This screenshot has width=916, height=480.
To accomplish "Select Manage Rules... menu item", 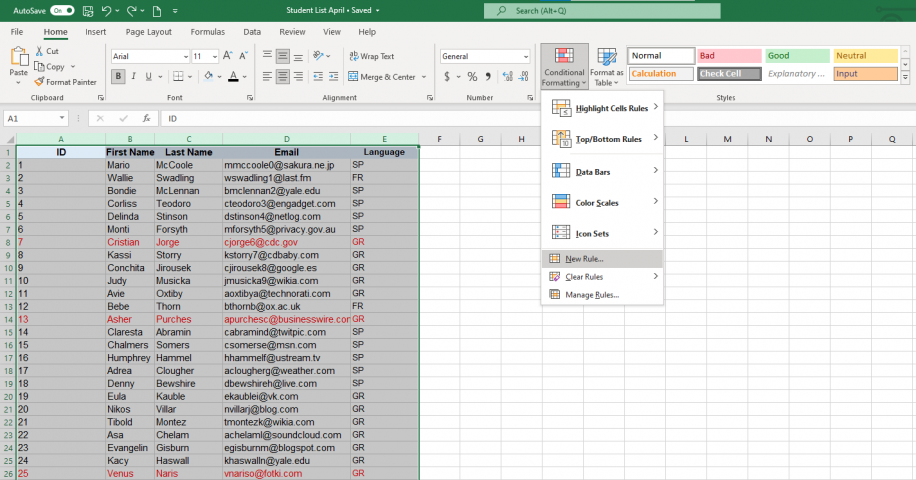I will pyautogui.click(x=602, y=295).
